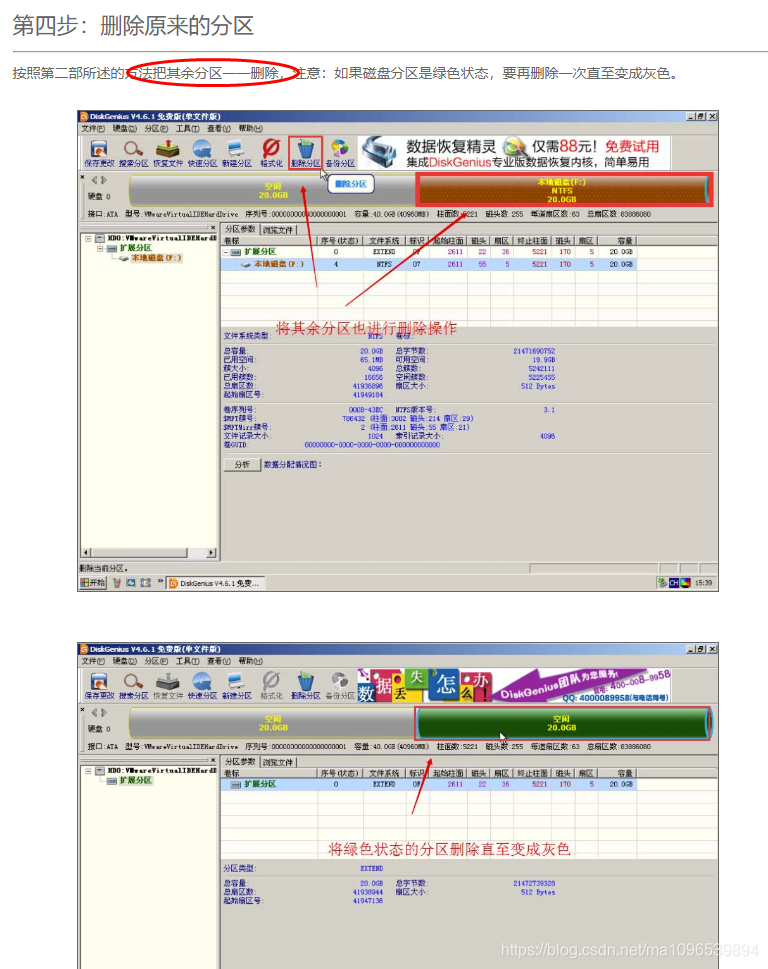Viewport: 768px width, 969px height.
Task: Click 保存更改 icon in lower DiskGenius window
Action: 99,685
